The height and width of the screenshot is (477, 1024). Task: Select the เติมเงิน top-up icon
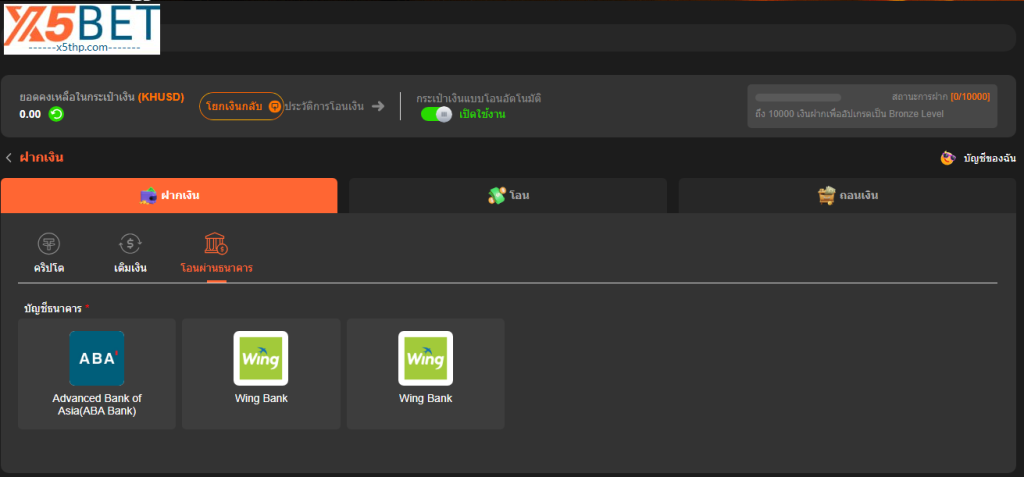coord(130,243)
